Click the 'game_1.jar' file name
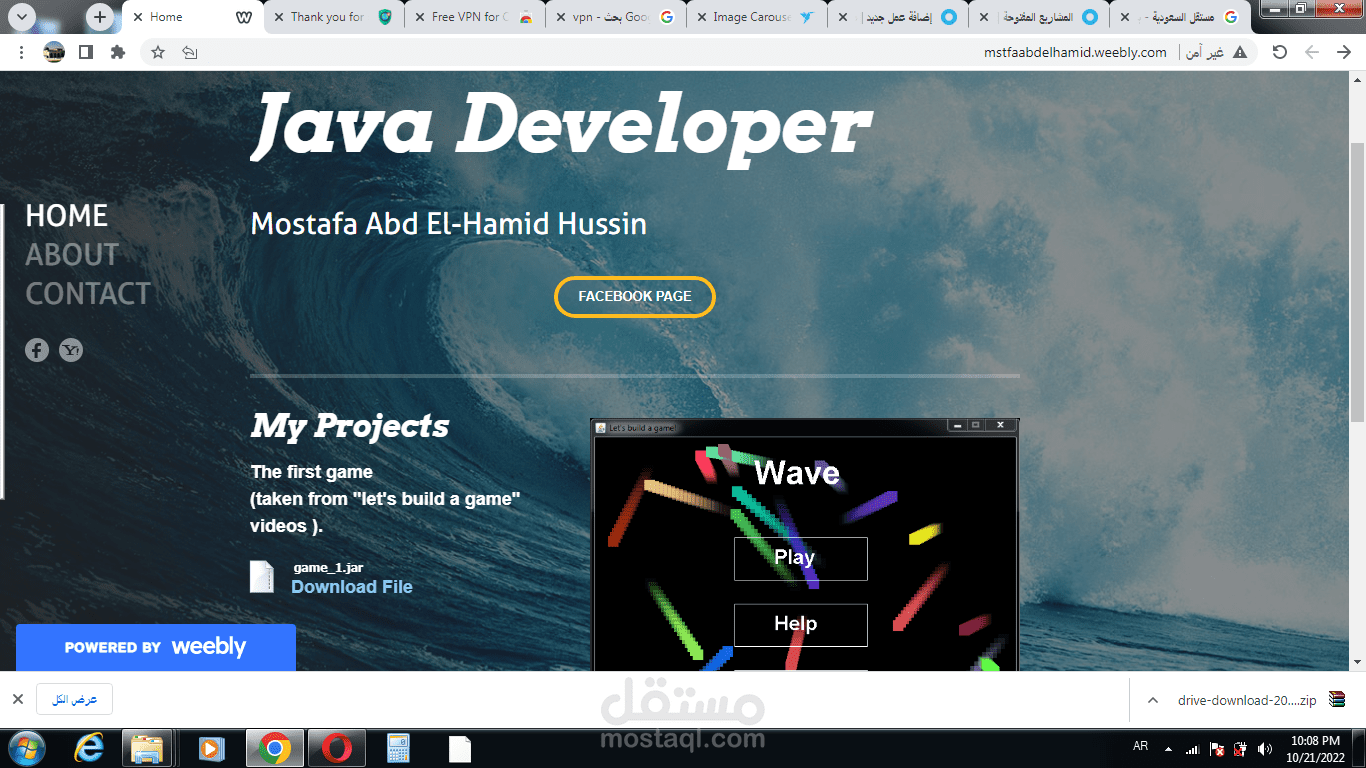The height and width of the screenshot is (768, 1366). pyautogui.click(x=328, y=567)
